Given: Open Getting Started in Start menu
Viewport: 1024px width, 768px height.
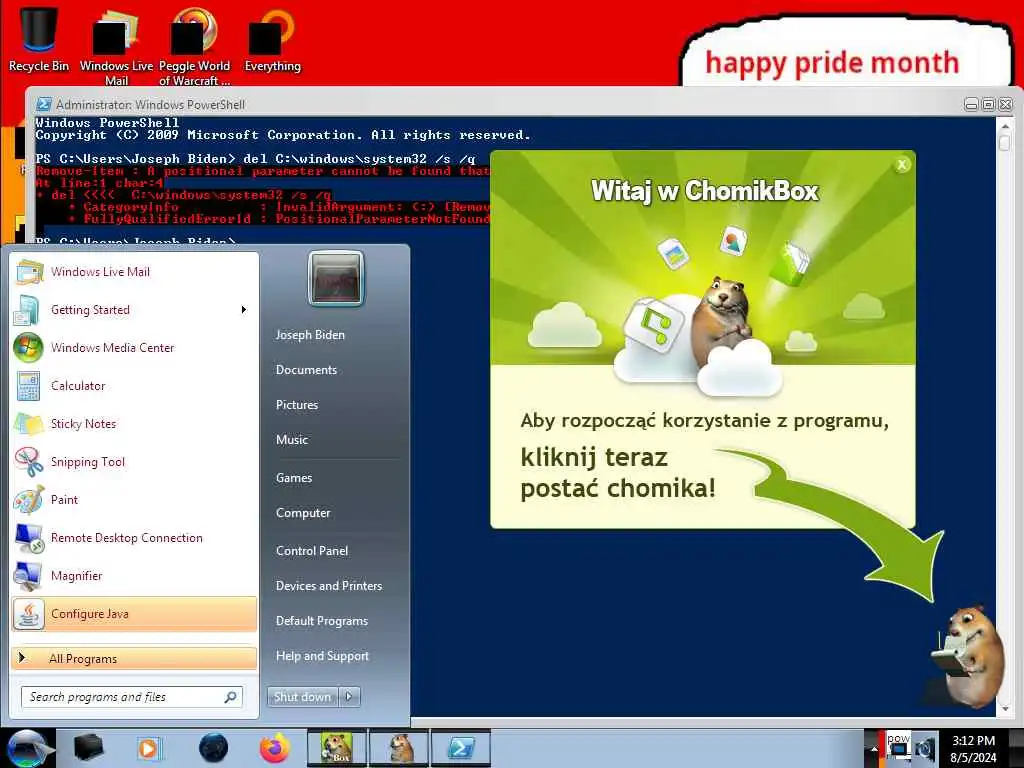Looking at the screenshot, I should [x=134, y=310].
